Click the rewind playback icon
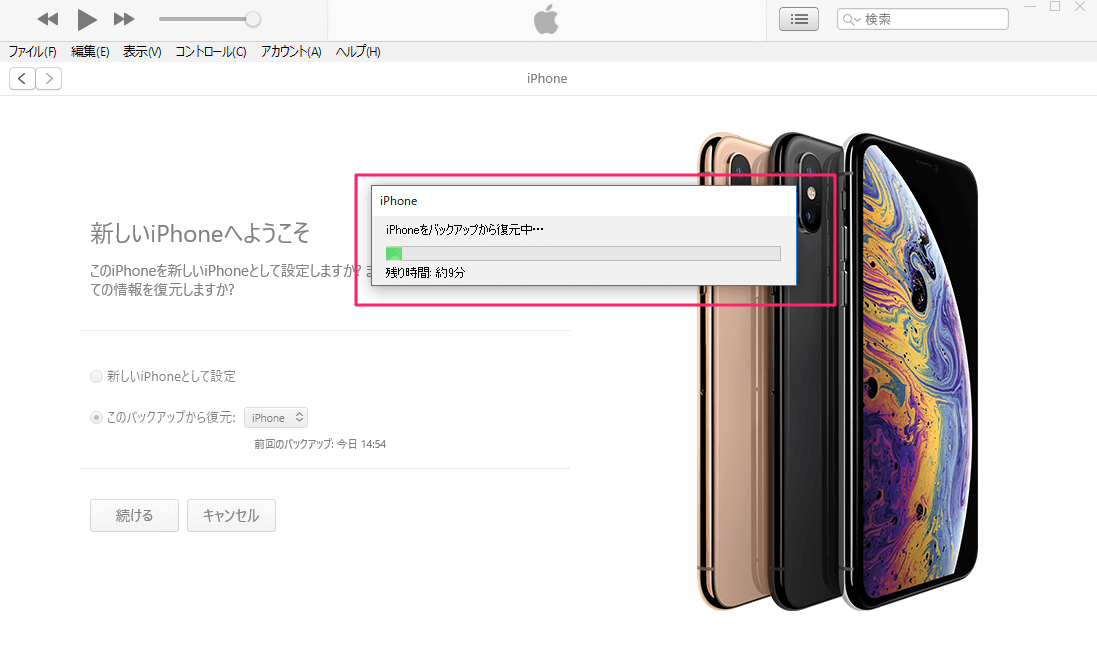 [48, 20]
